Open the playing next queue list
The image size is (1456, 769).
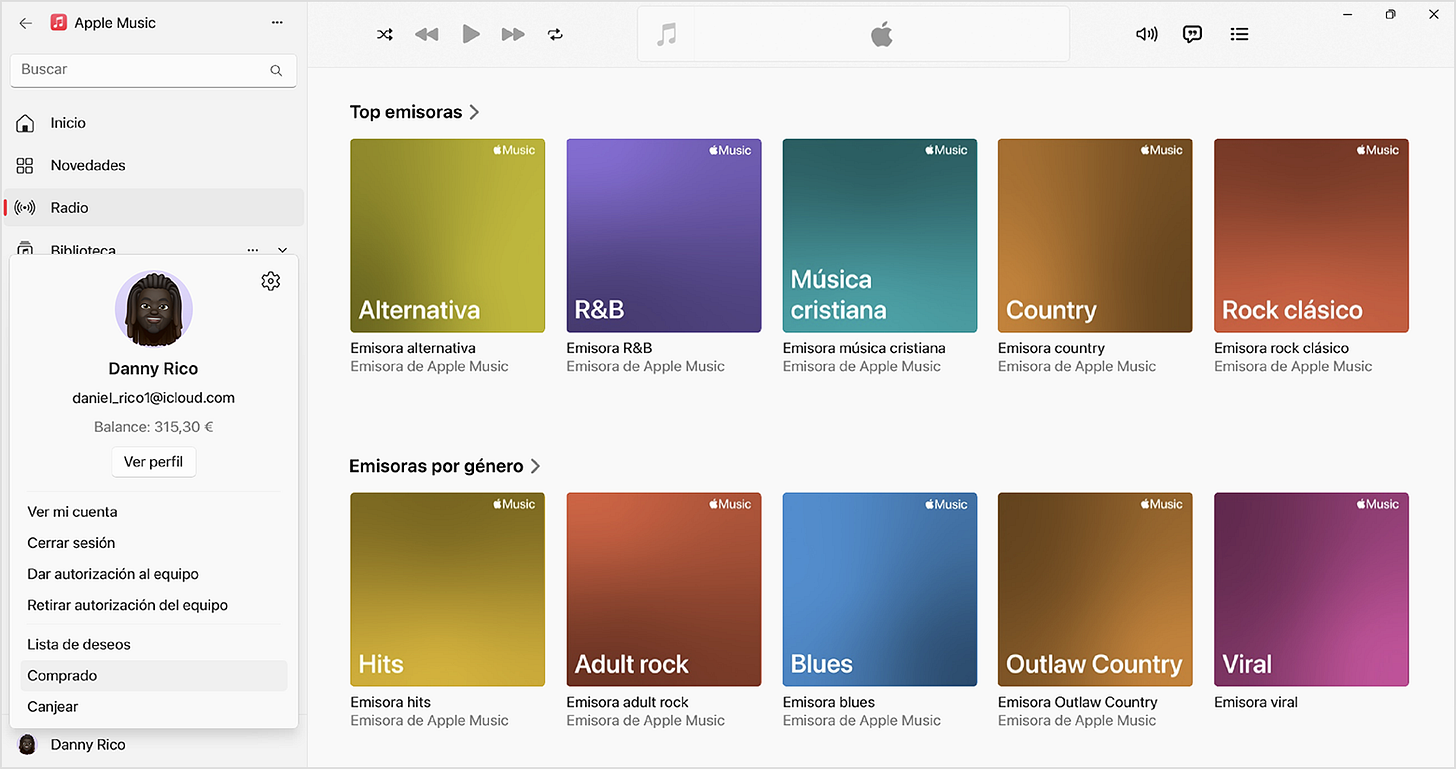[1239, 34]
